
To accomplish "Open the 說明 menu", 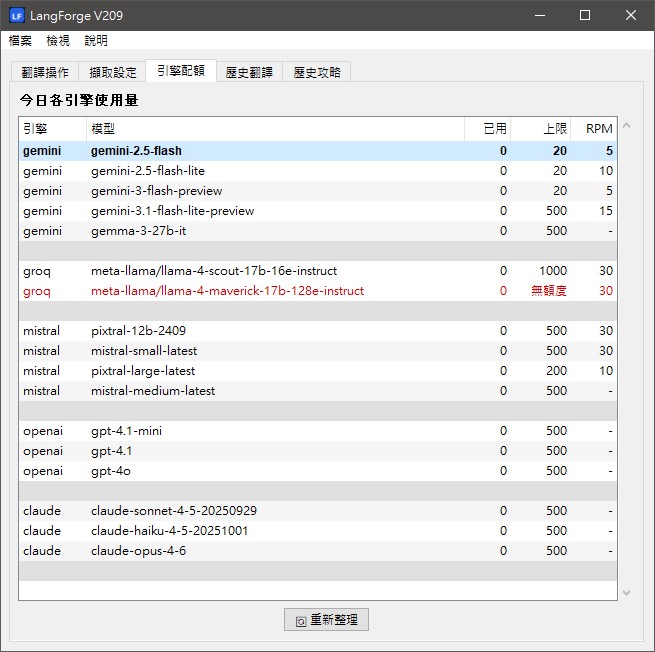I will (96, 41).
